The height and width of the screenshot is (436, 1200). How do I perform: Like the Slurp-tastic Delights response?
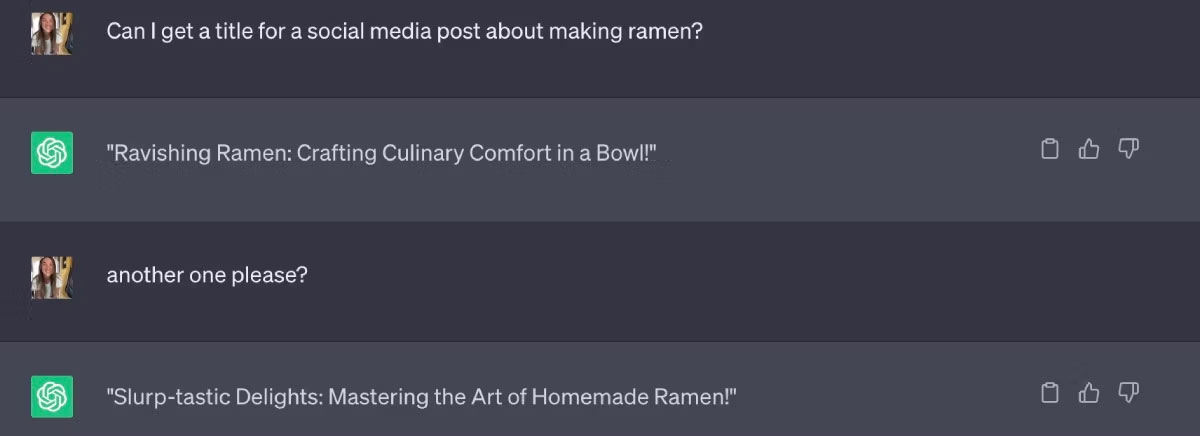(x=1089, y=393)
